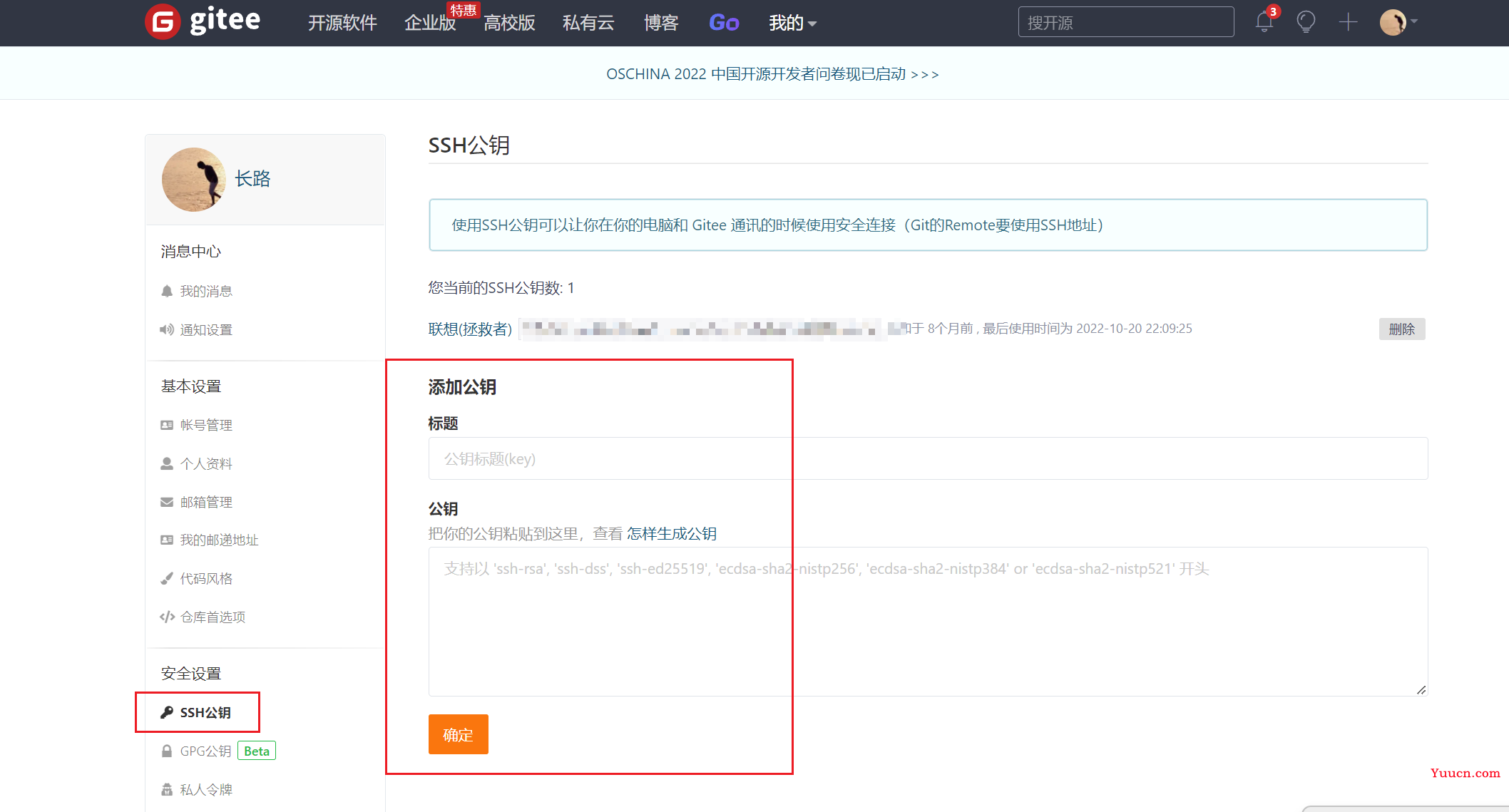Click the lightbulb icon in the header

click(1306, 22)
